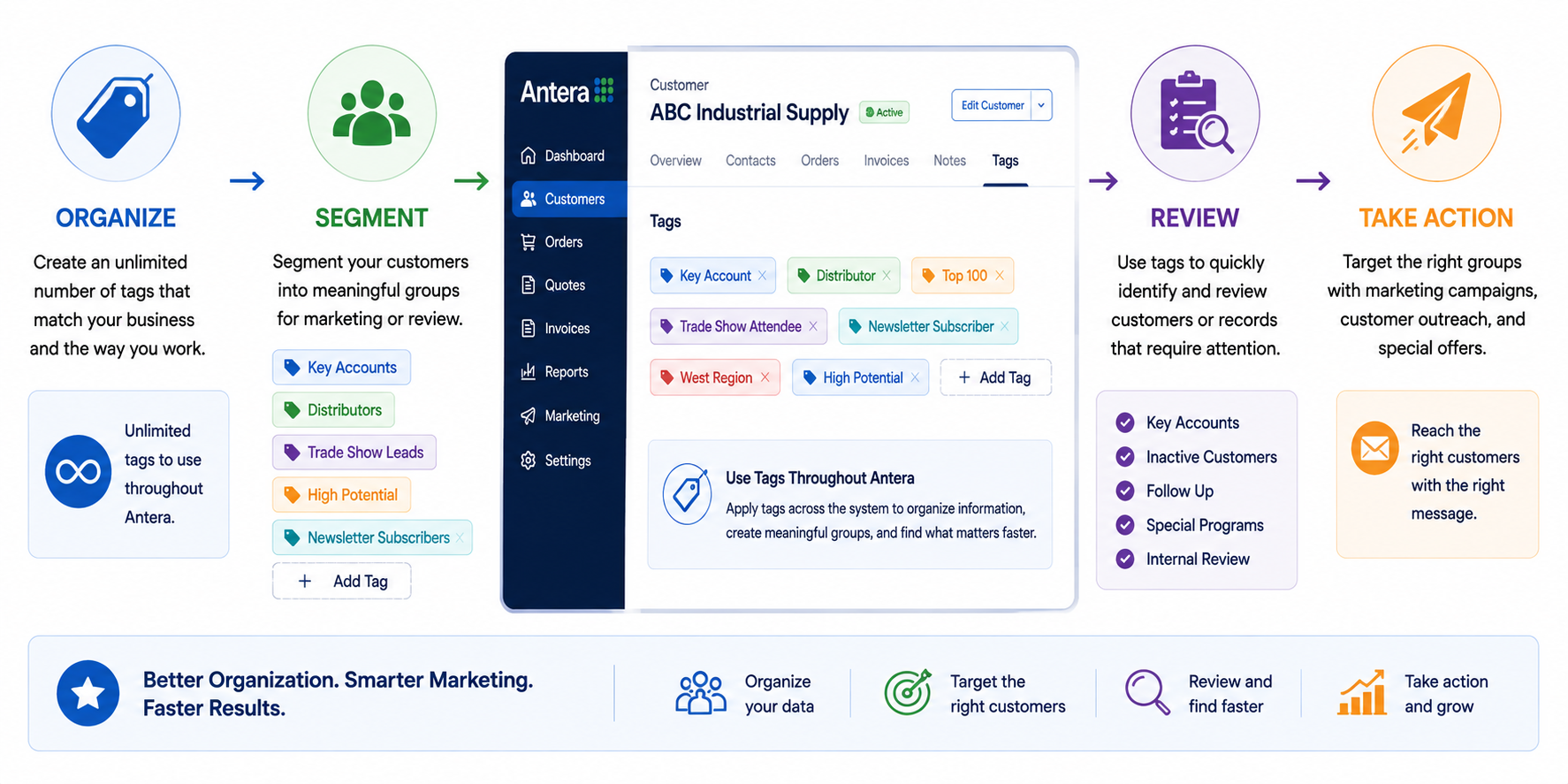The image size is (1568, 784).
Task: Remove the West Region tag
Action: click(x=765, y=377)
